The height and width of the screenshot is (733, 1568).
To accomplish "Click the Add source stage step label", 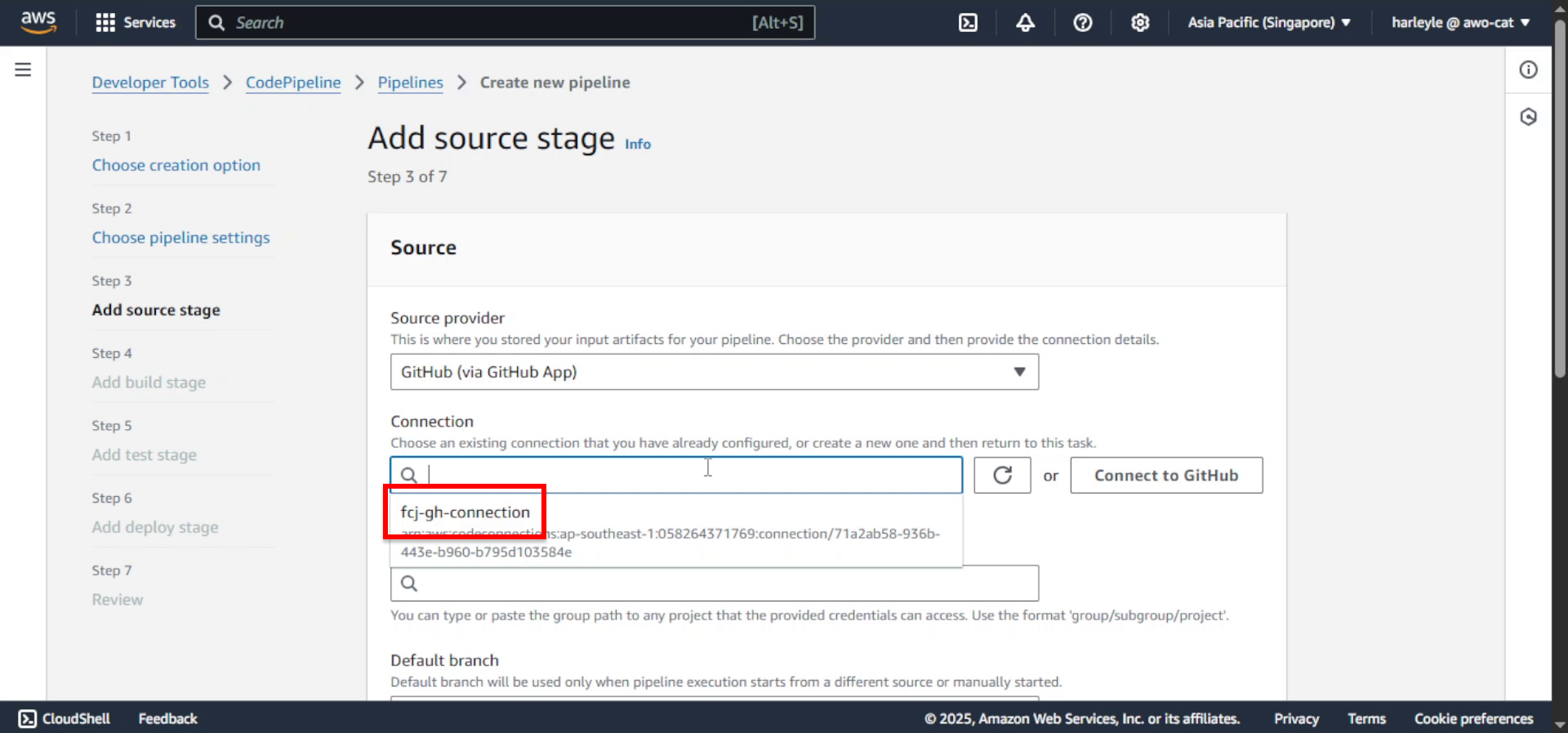I will (156, 310).
